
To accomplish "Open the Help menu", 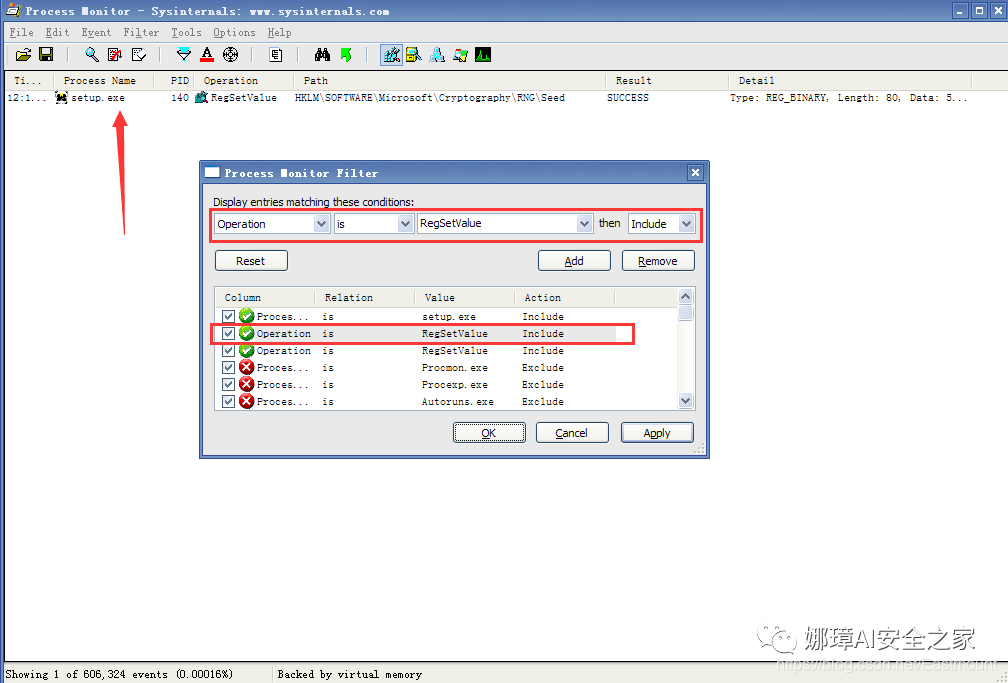I will (x=279, y=32).
